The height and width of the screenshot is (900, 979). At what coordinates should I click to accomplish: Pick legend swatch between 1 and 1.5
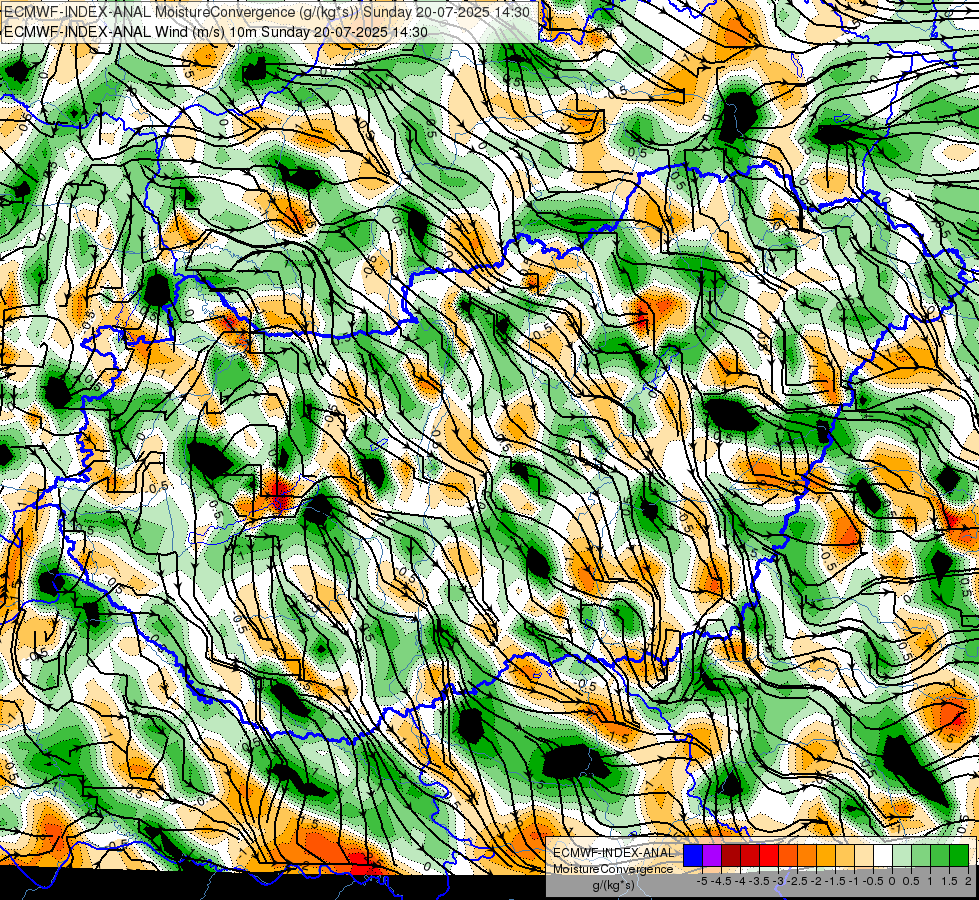940,856
